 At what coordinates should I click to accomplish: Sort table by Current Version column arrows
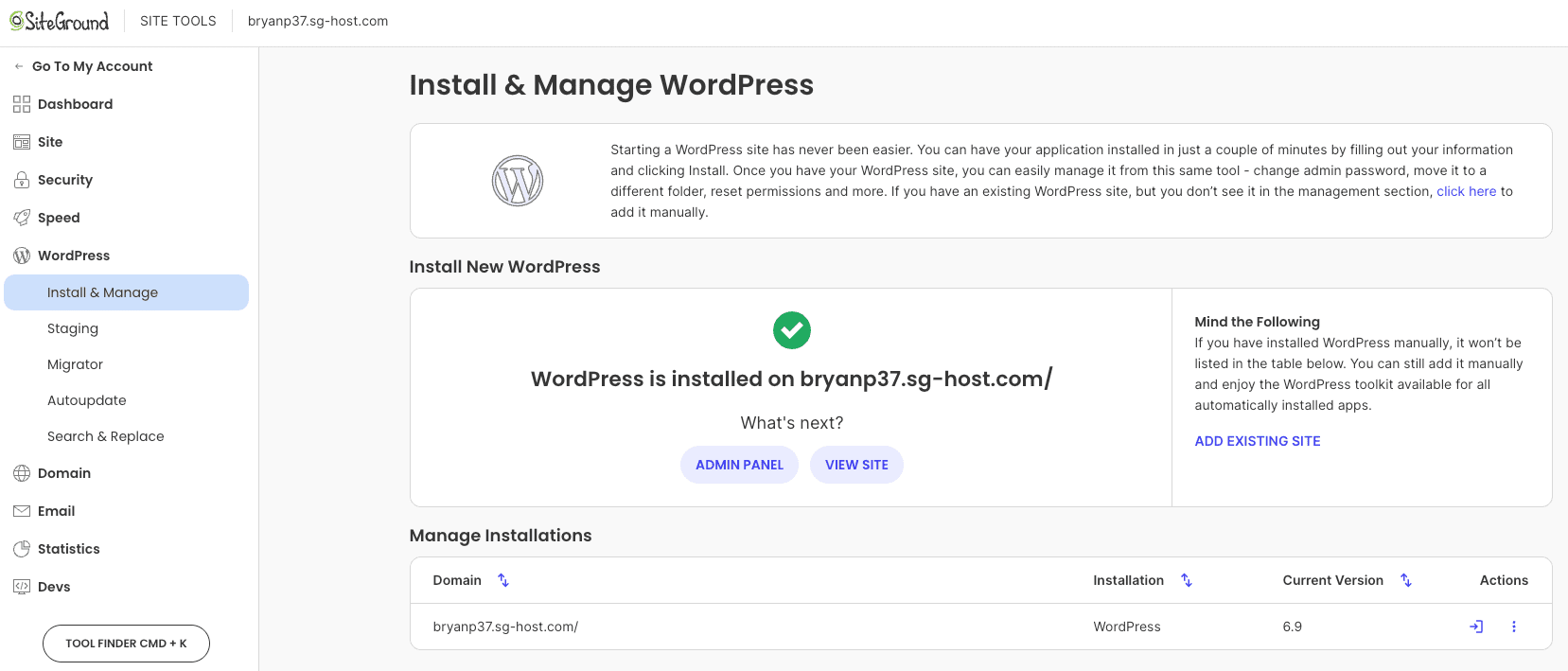point(1406,580)
